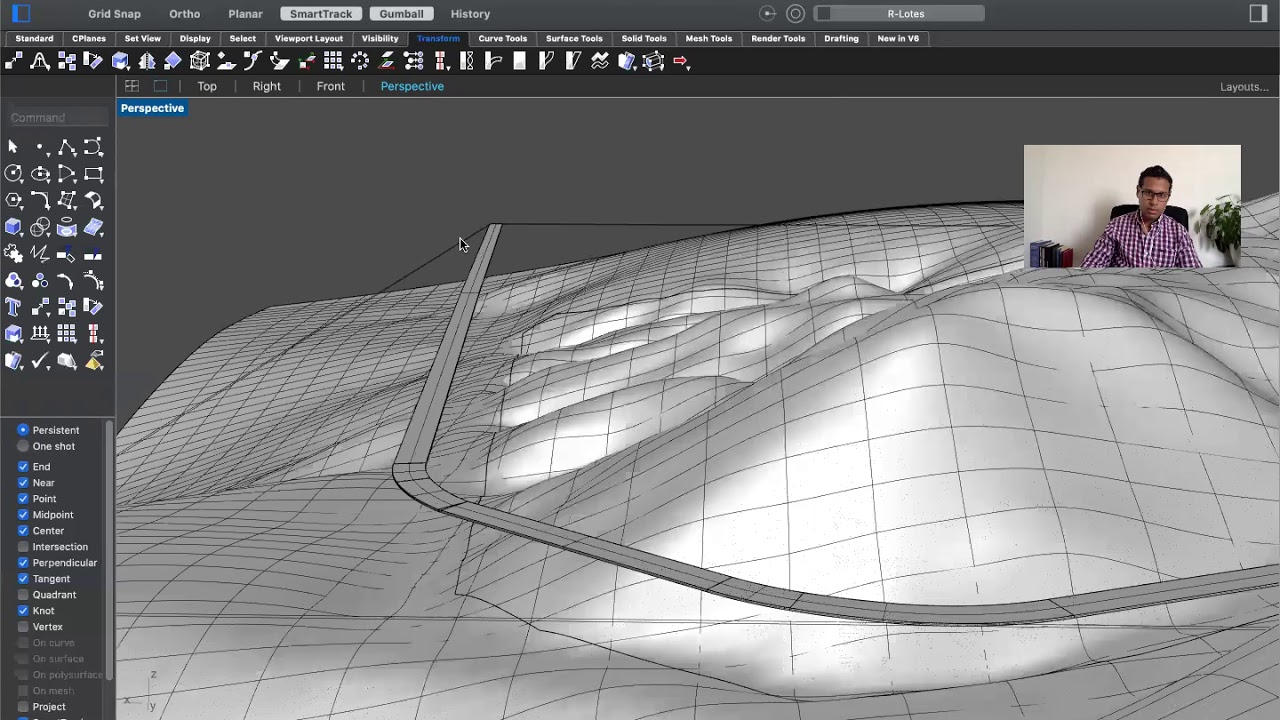Select the Polyline tool in left toolbar
The image size is (1280, 720).
coord(66,148)
